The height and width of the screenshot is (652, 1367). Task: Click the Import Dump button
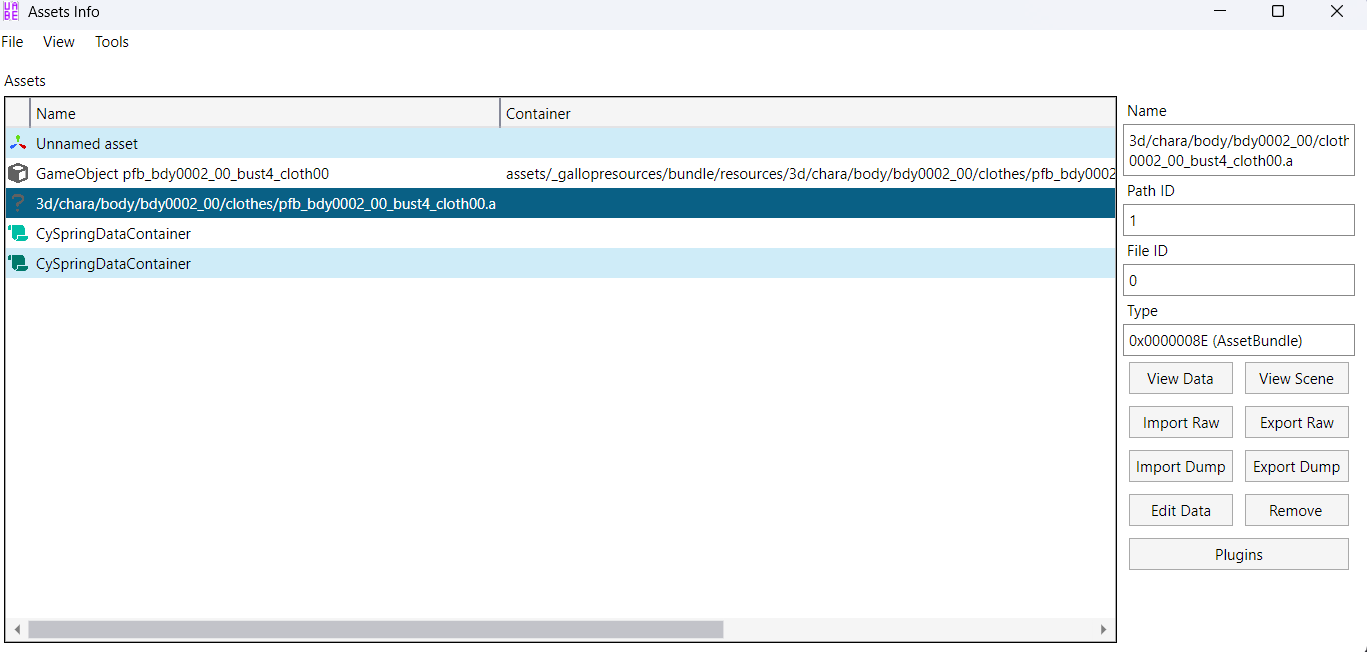click(1180, 466)
